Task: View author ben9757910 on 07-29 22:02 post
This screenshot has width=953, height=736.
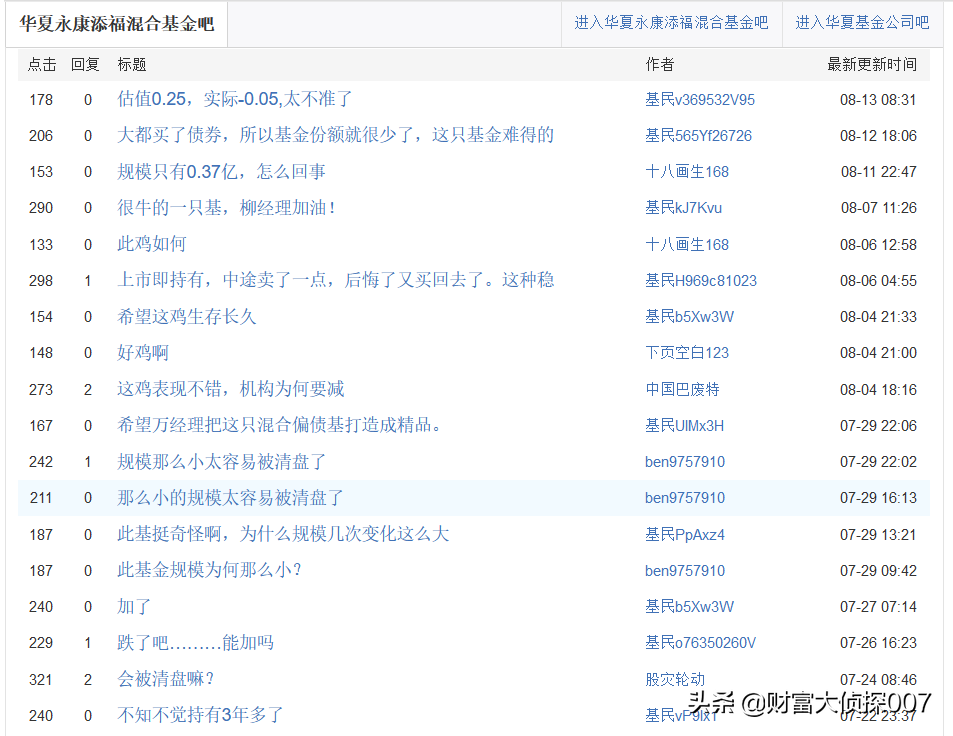Action: click(x=685, y=462)
